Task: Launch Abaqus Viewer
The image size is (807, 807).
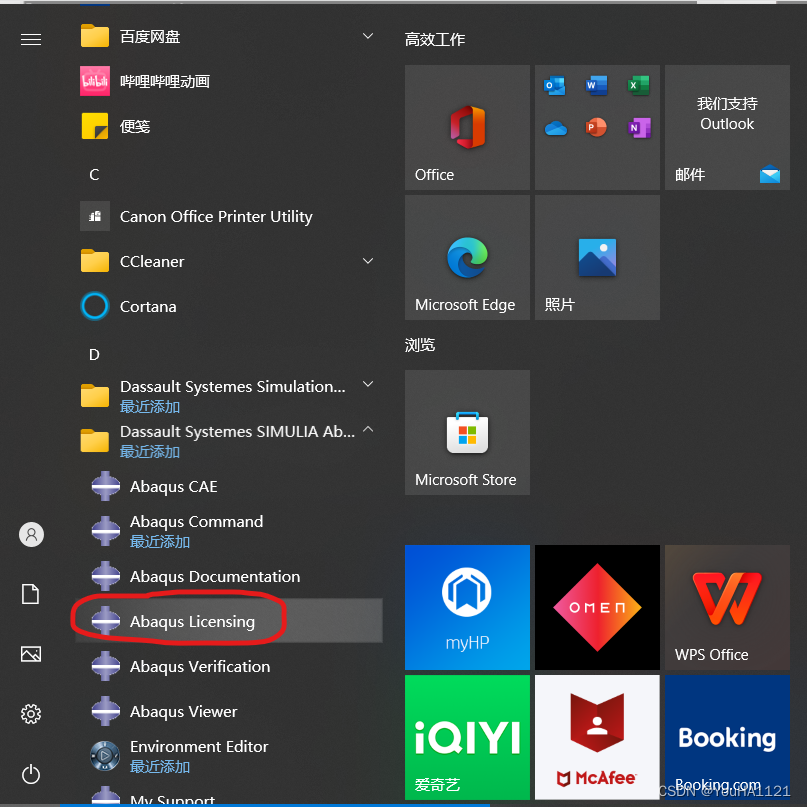Action: [x=229, y=711]
